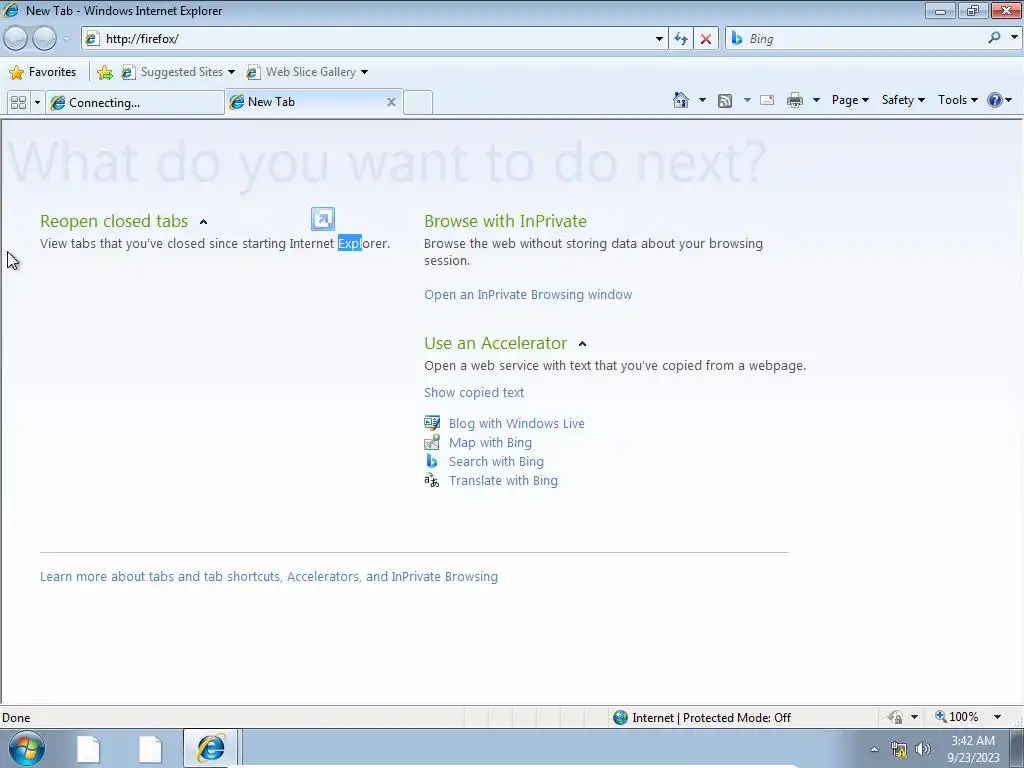Open the Page menu
The width and height of the screenshot is (1024, 768).
(x=850, y=100)
